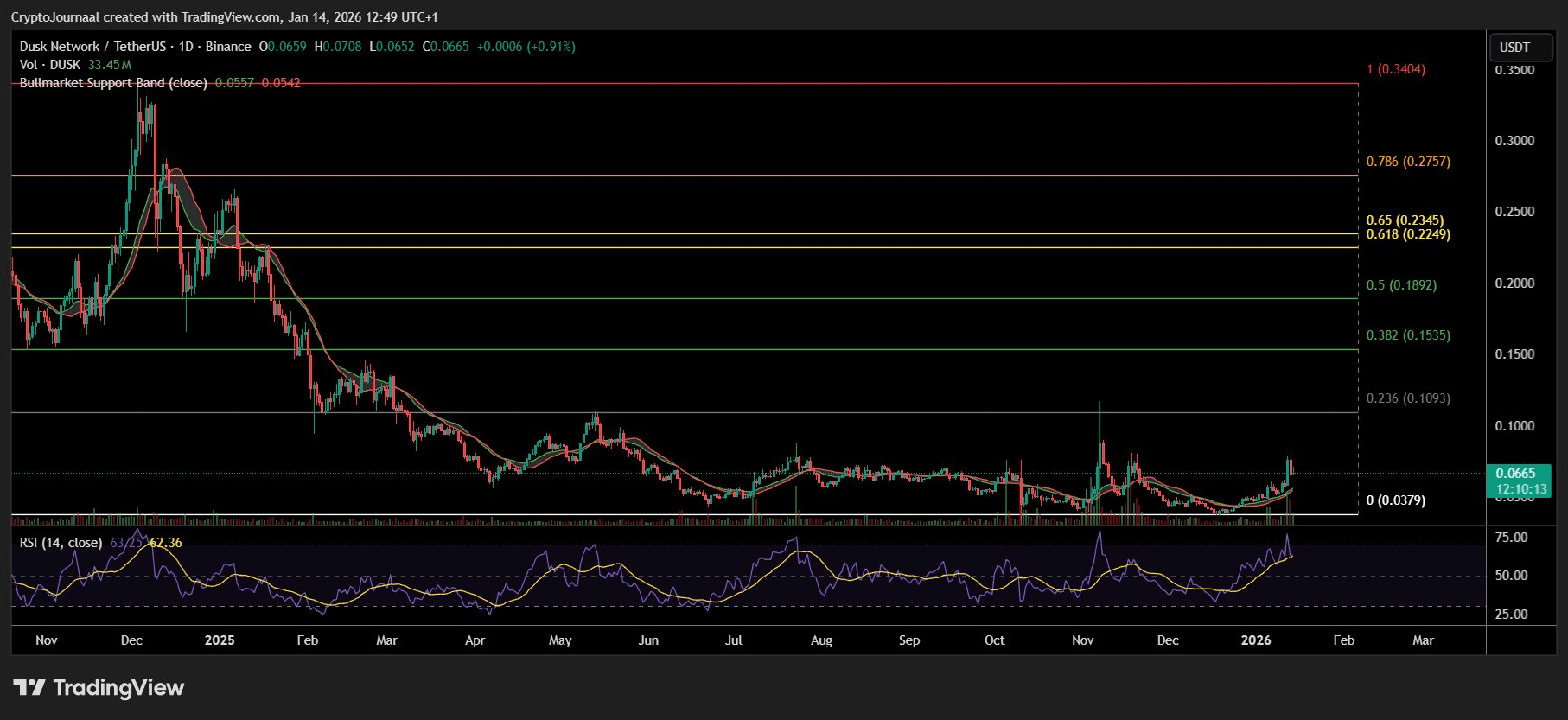
Task: Click the white 0 (0.0379) Fibonacci label
Action: click(x=1395, y=500)
